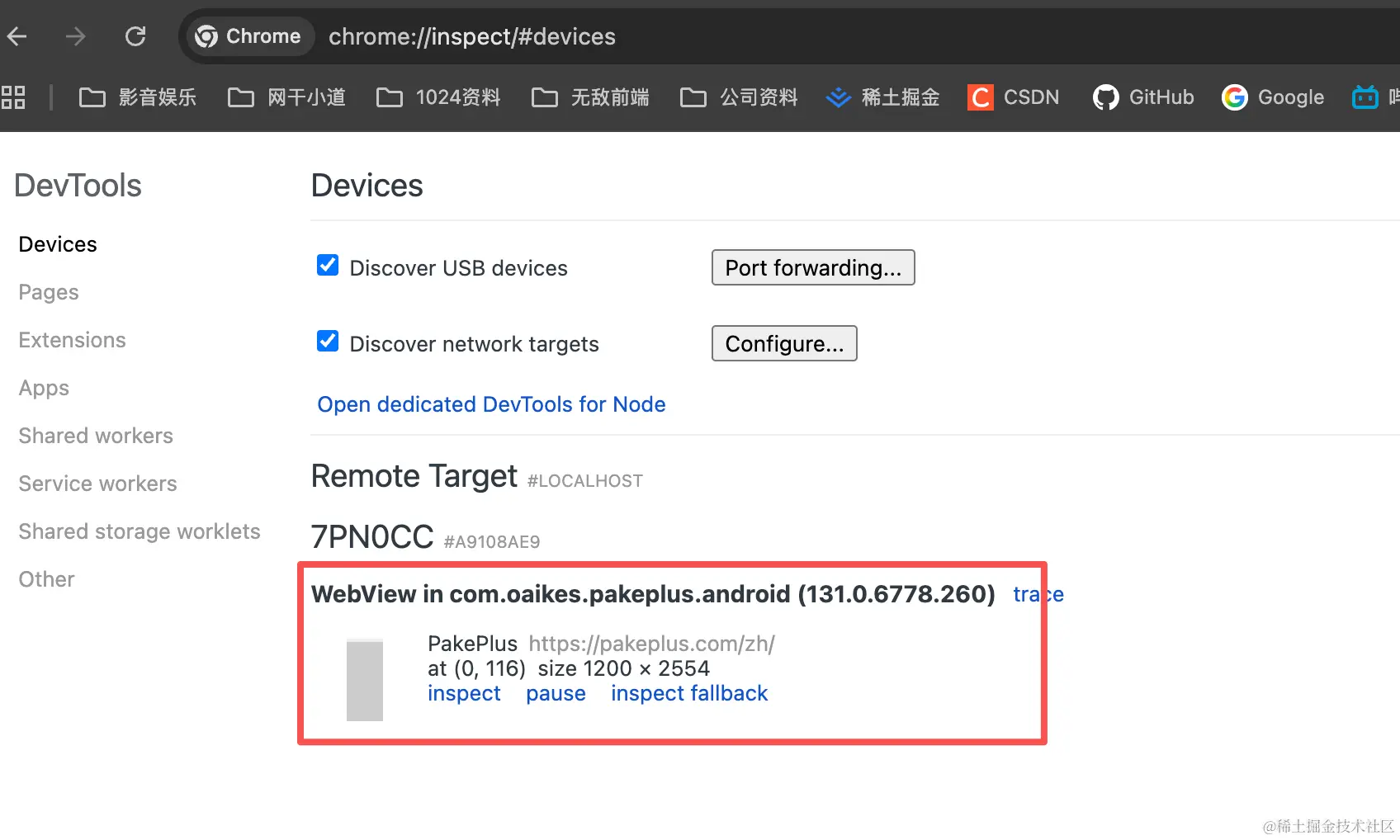1400x840 pixels.
Task: Open the Bilibili bookmark icon
Action: [1365, 97]
